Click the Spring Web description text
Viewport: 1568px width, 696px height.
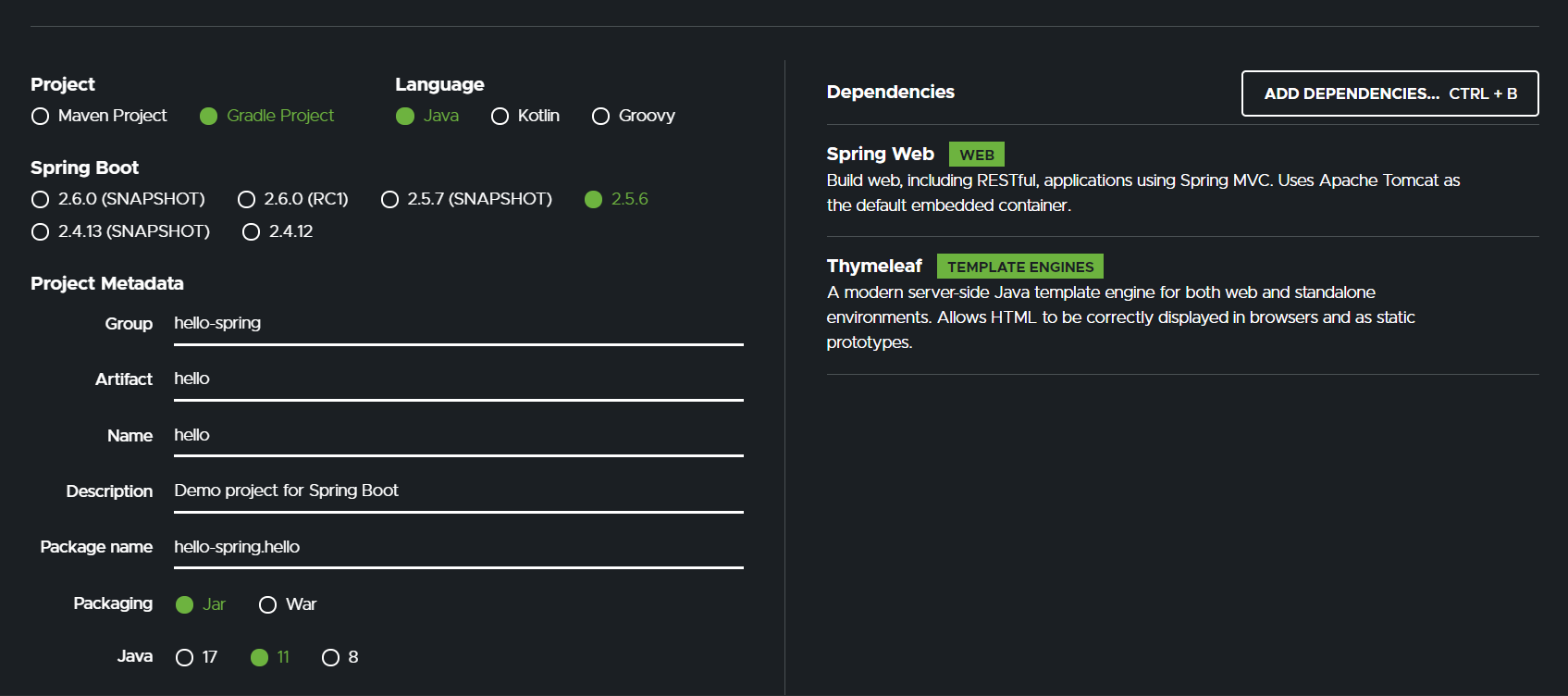[x=1143, y=193]
